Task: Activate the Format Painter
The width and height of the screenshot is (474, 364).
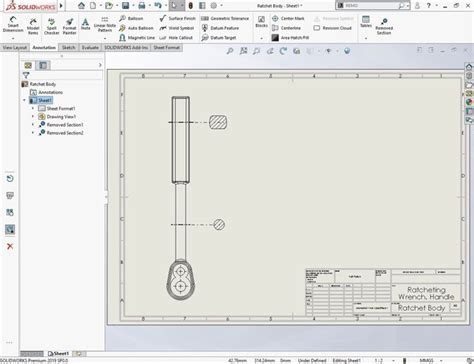Action: [x=69, y=26]
